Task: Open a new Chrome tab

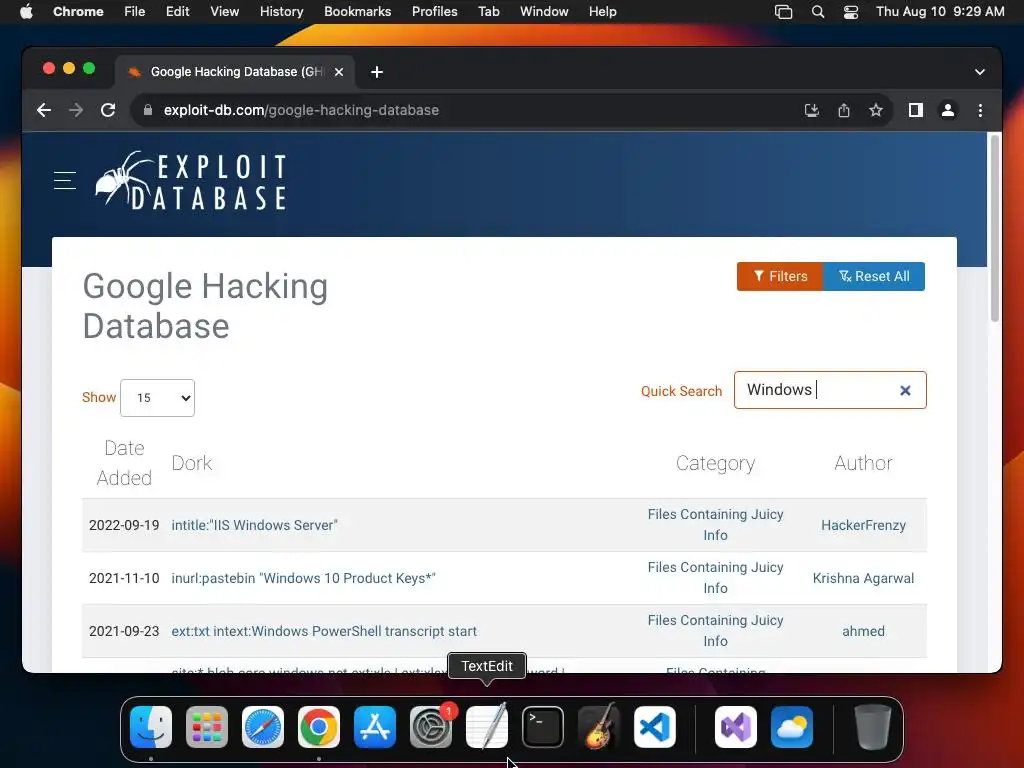Action: pyautogui.click(x=377, y=72)
